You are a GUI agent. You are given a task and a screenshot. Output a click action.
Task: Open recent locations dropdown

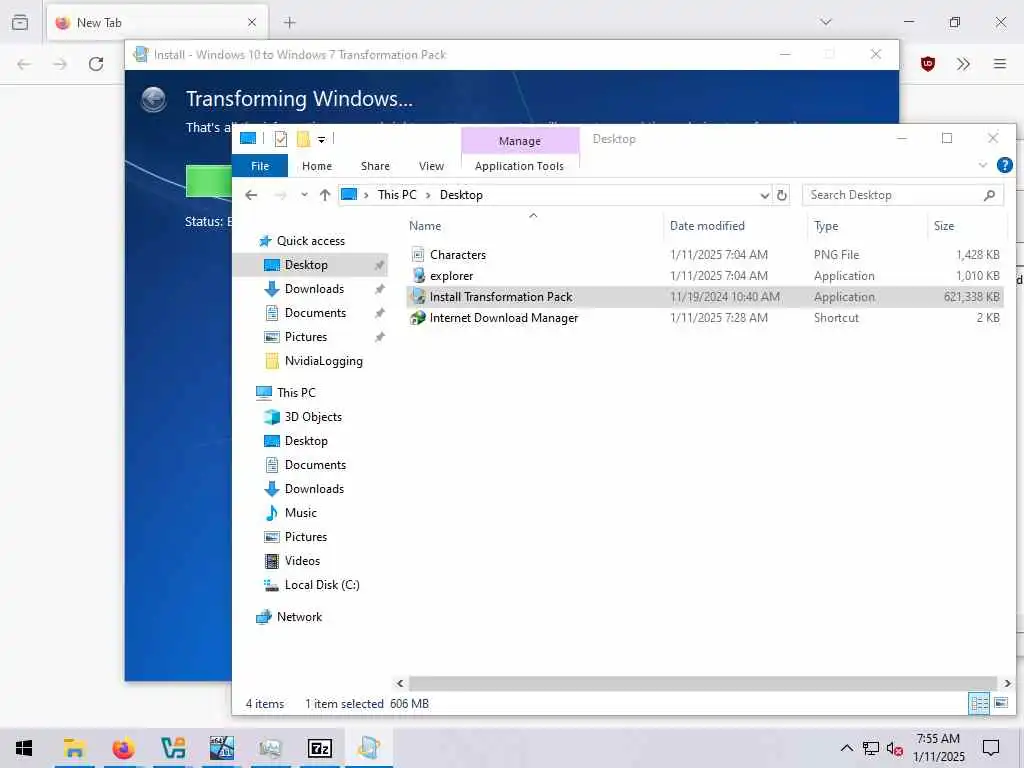point(304,195)
